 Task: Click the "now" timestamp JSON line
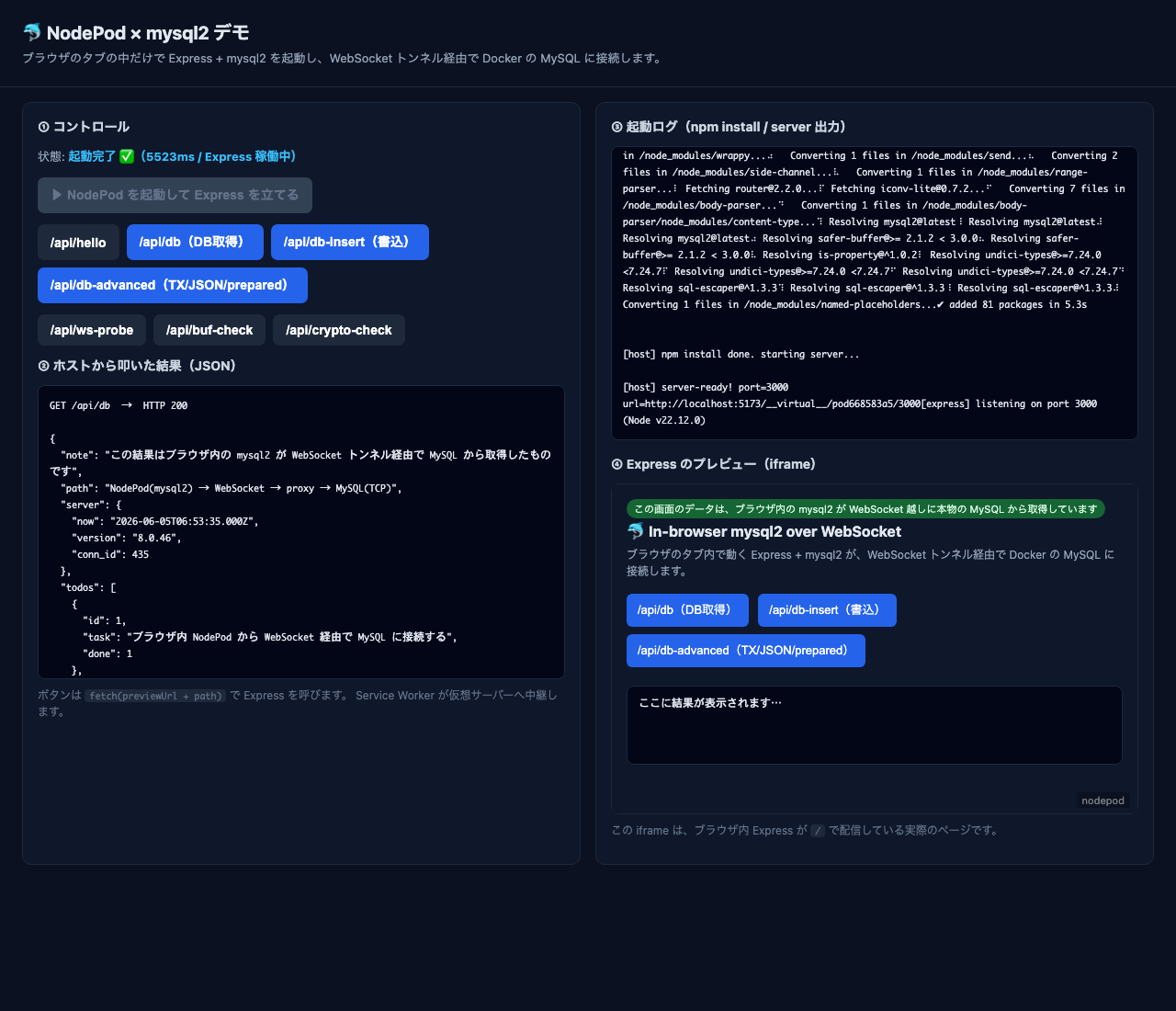point(165,521)
